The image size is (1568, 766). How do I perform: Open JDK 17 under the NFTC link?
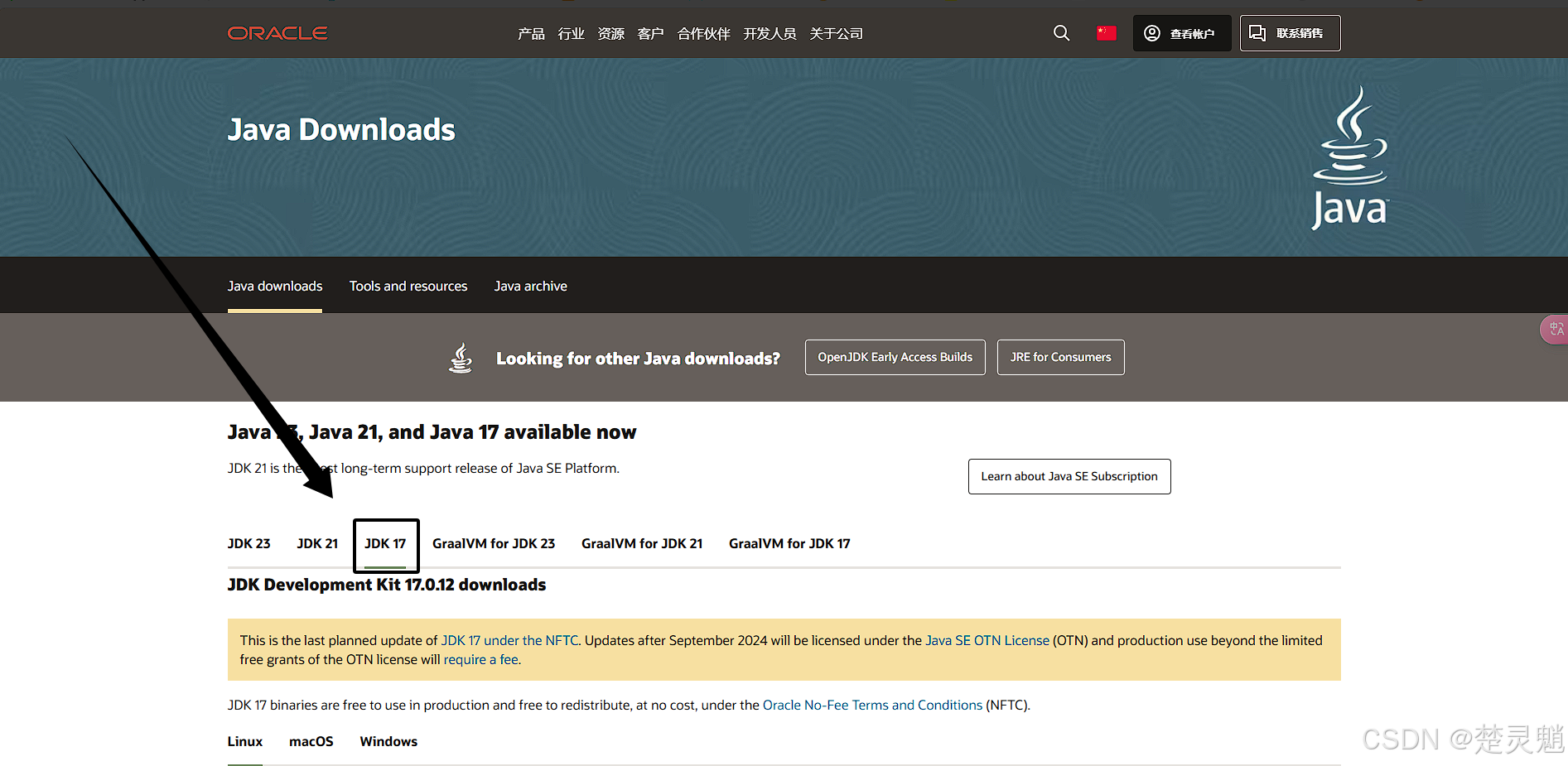pyautogui.click(x=509, y=640)
